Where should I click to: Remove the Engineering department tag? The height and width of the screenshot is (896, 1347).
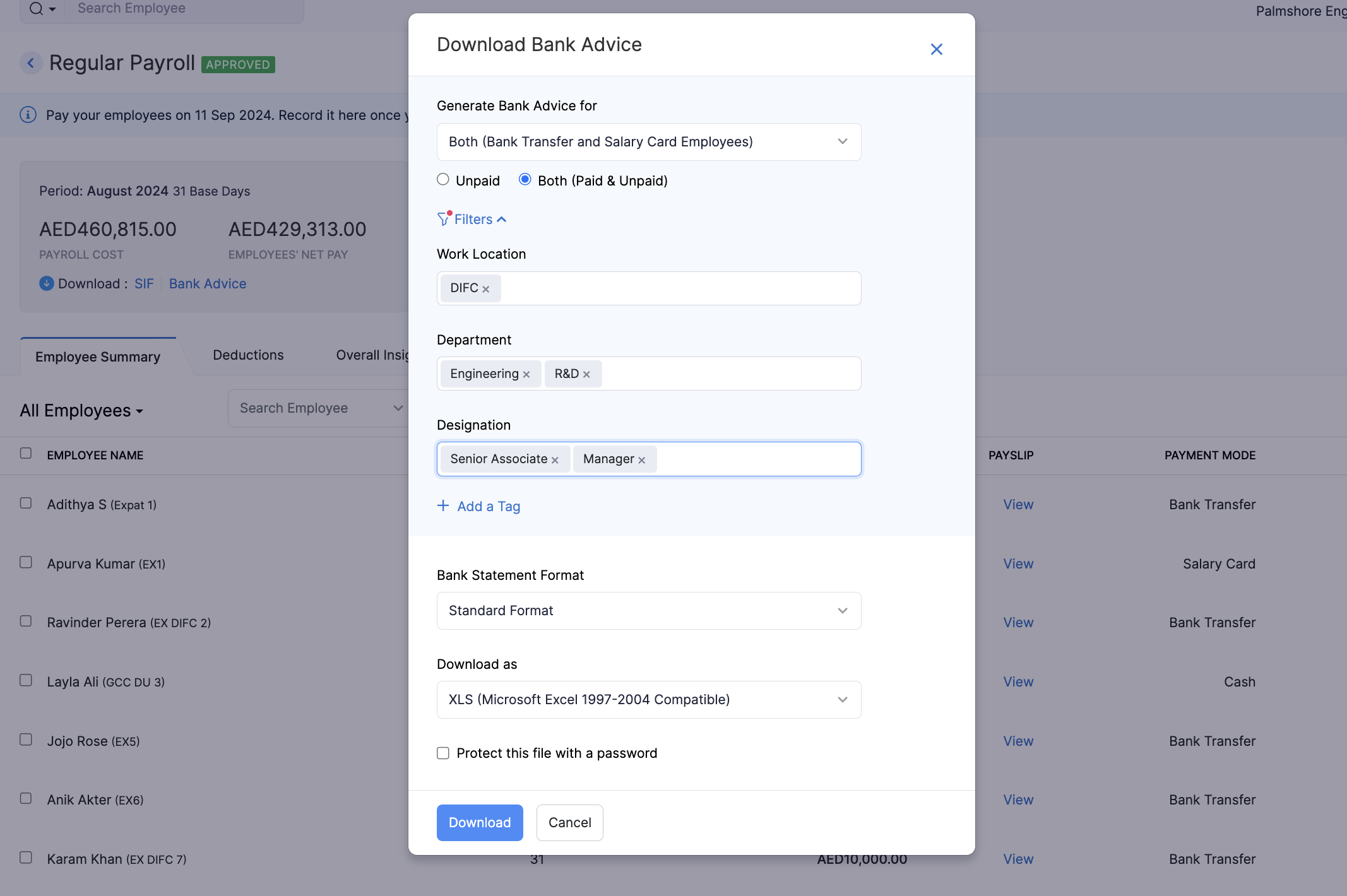point(526,374)
